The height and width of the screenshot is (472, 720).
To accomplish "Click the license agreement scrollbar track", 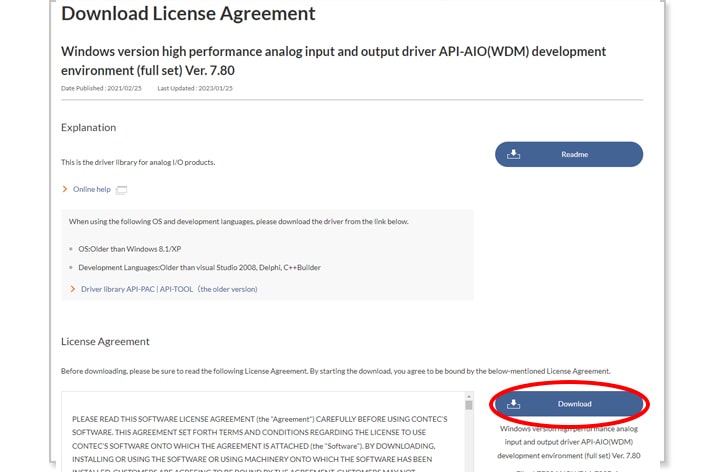I will (x=468, y=445).
